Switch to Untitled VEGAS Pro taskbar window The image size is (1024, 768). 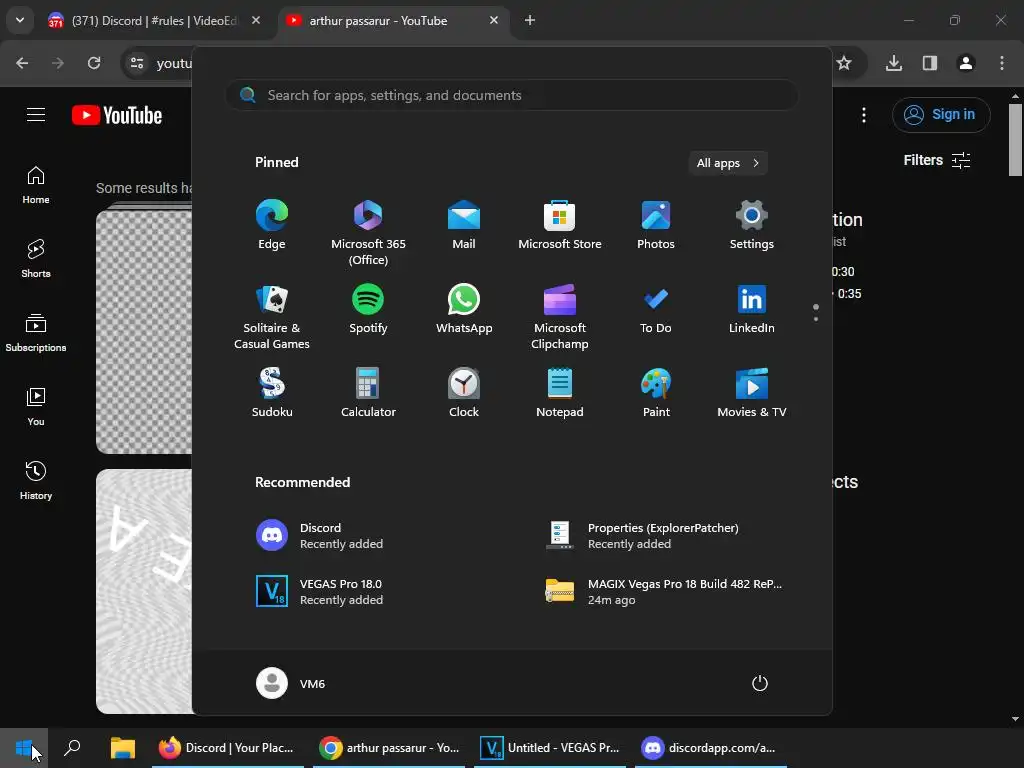(550, 748)
